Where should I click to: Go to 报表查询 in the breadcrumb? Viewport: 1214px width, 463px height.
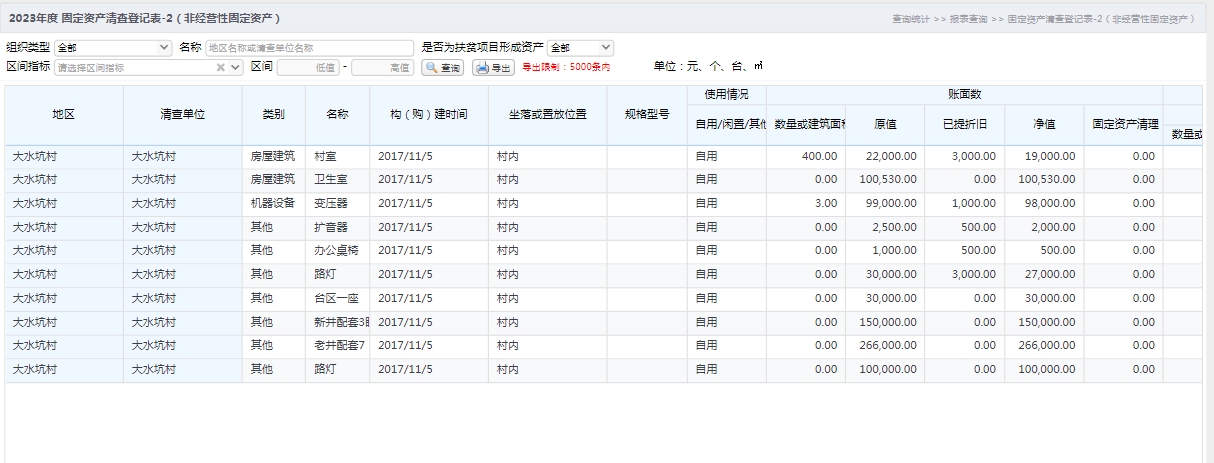[968, 19]
